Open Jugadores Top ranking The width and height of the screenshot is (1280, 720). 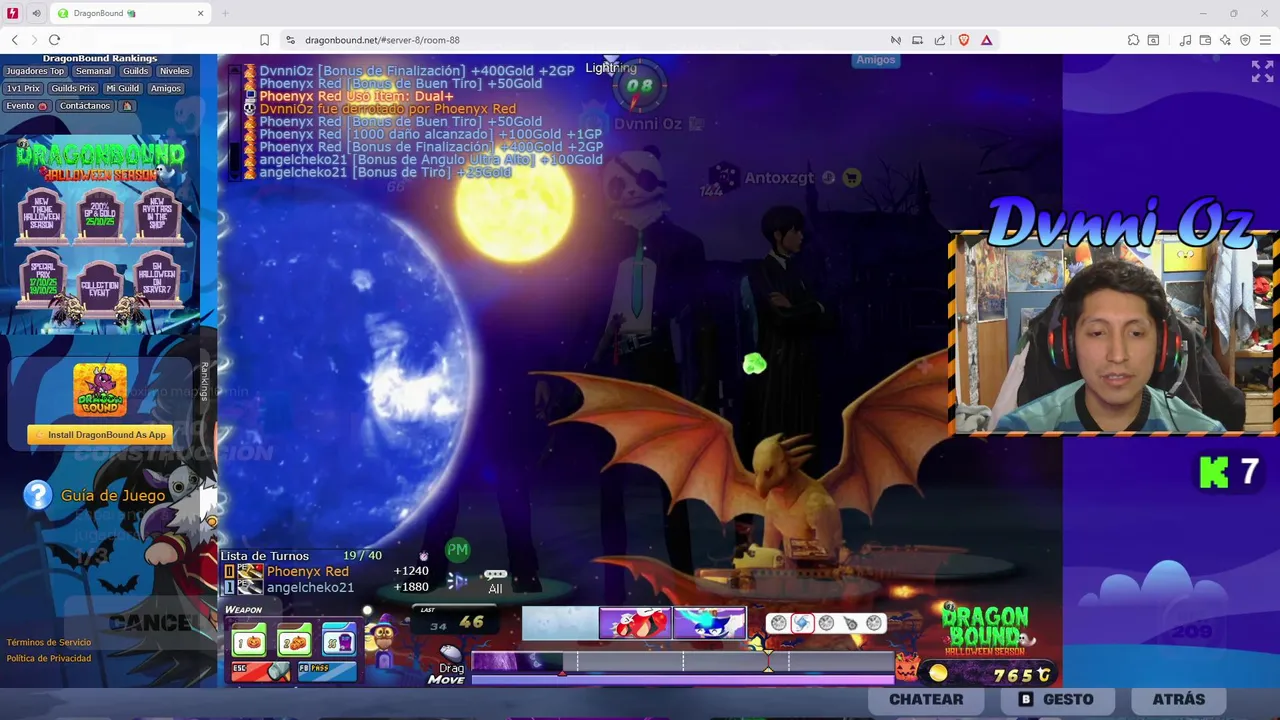coord(35,72)
